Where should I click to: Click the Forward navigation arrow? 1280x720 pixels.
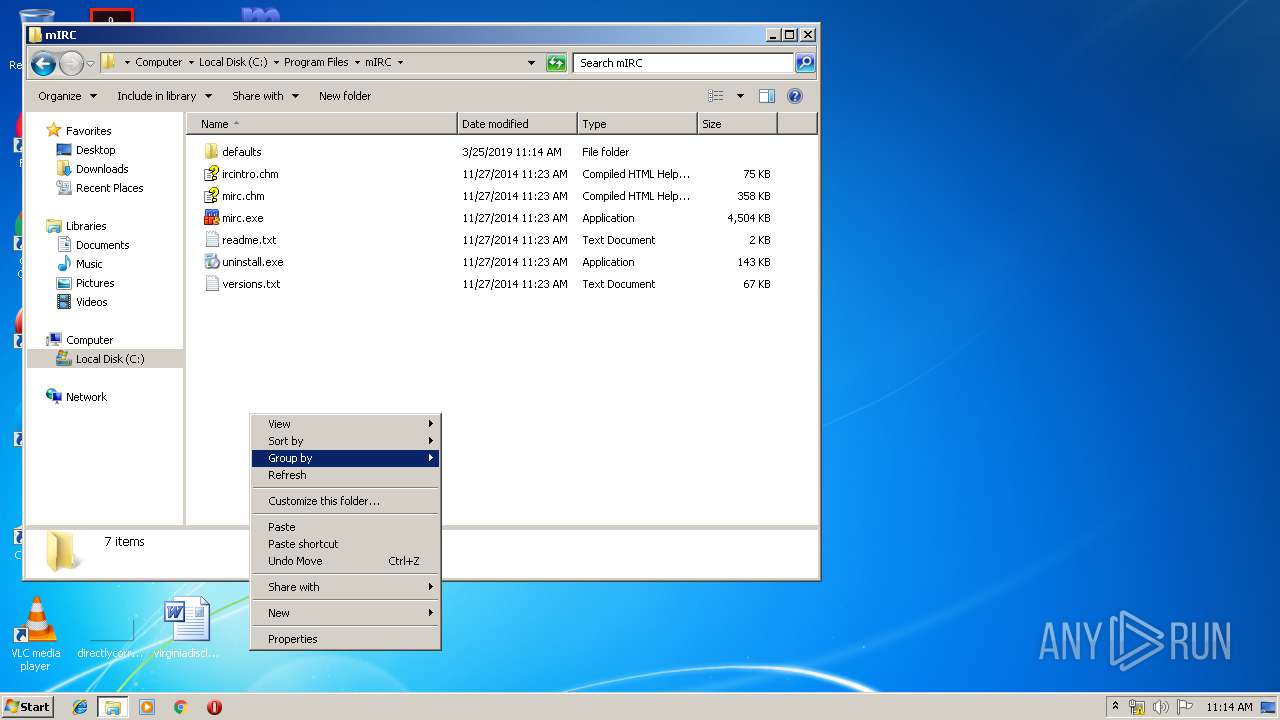(71, 64)
